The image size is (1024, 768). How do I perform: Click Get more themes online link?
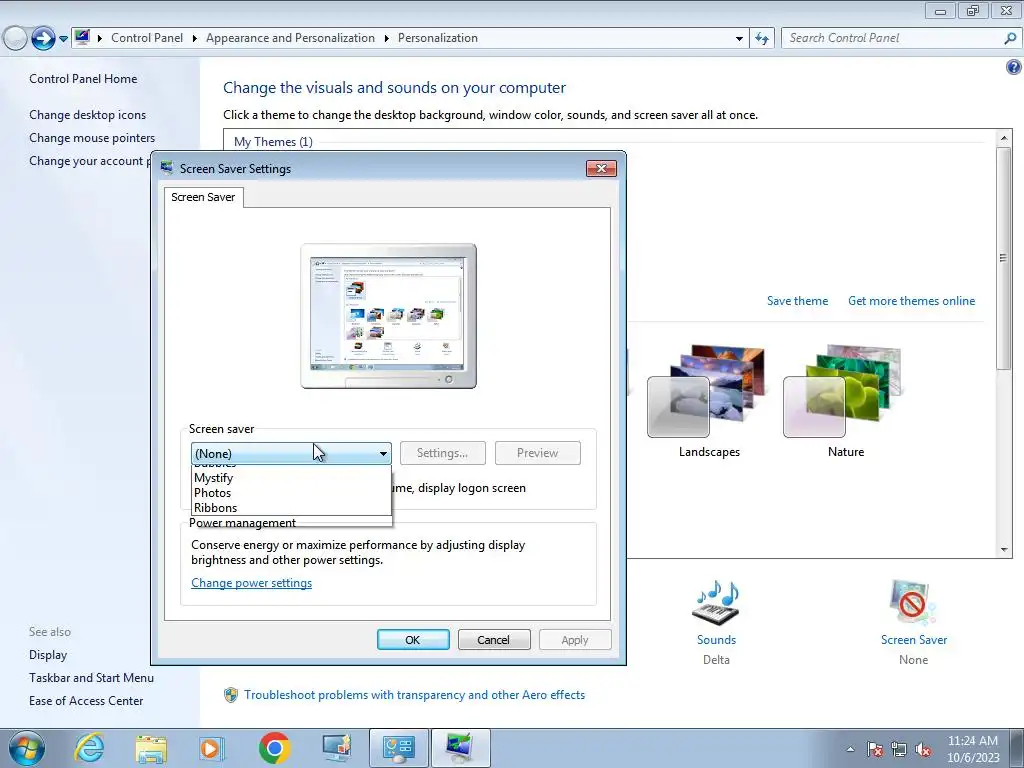click(x=911, y=301)
